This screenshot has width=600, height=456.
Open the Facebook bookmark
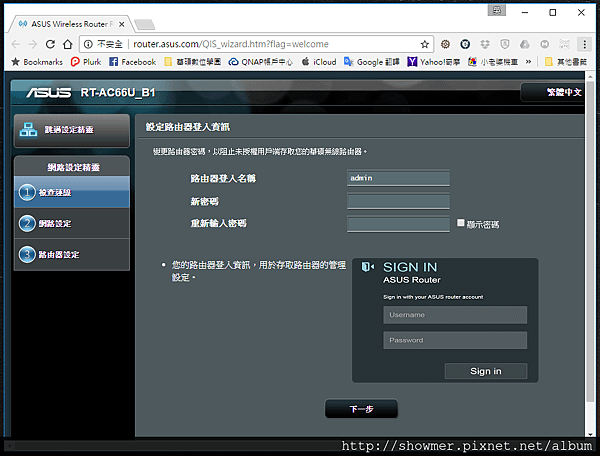[132, 62]
